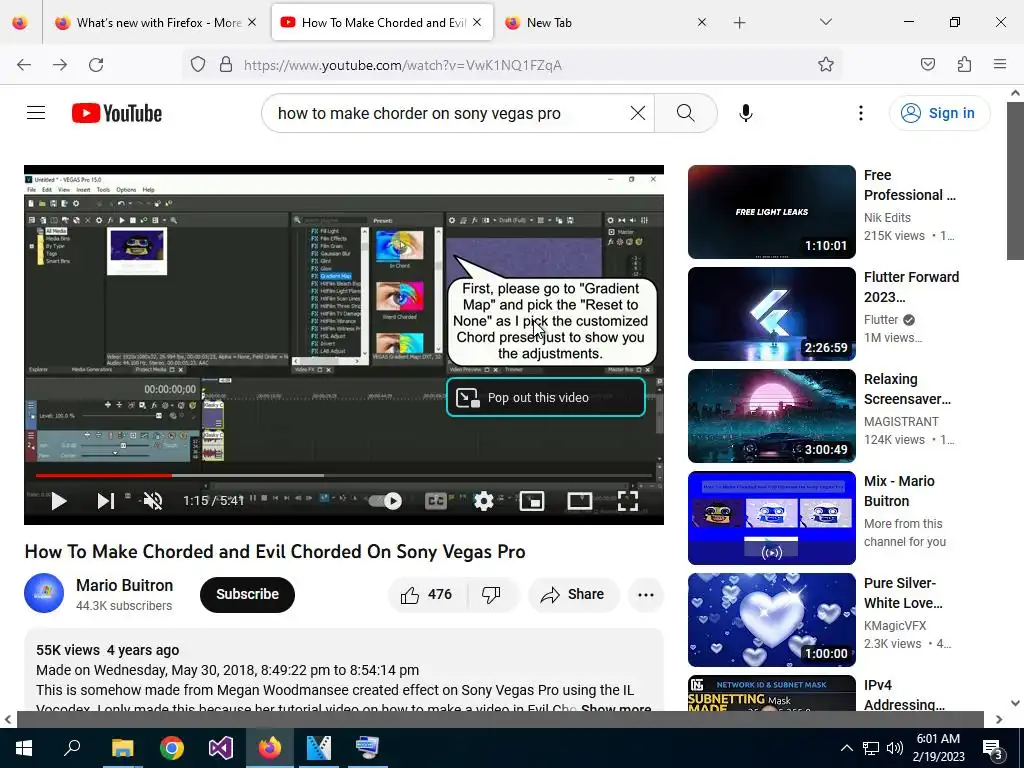
Task: Toggle subtitles with the CC button
Action: pos(436,501)
